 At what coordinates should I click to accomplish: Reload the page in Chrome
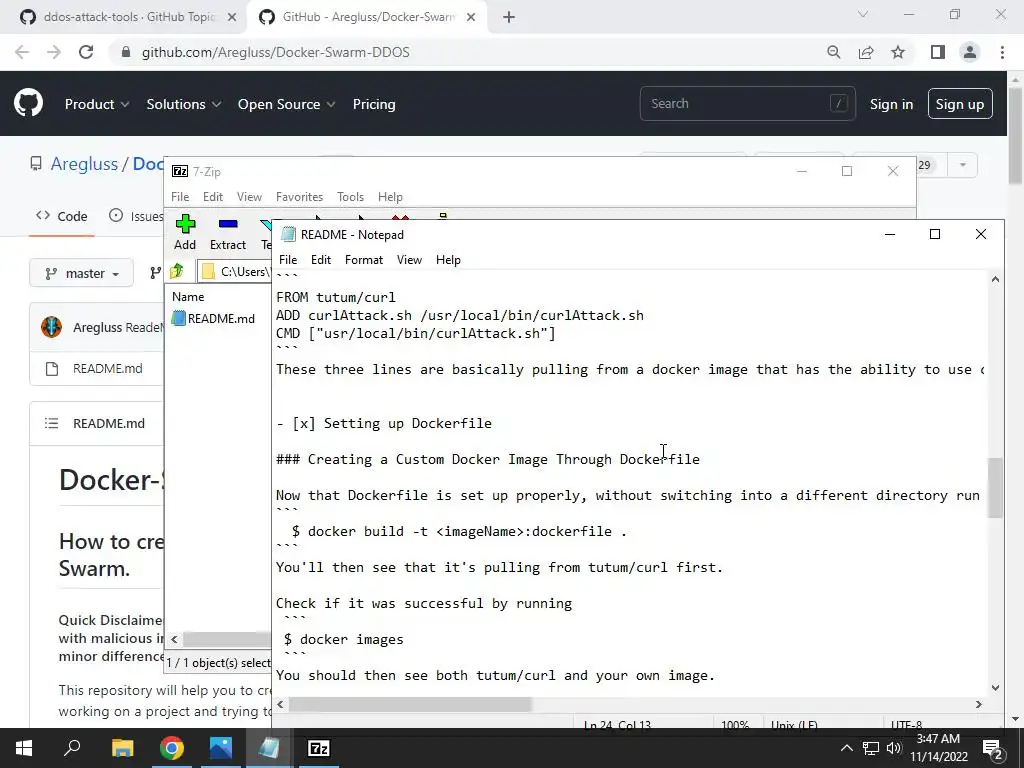[86, 52]
